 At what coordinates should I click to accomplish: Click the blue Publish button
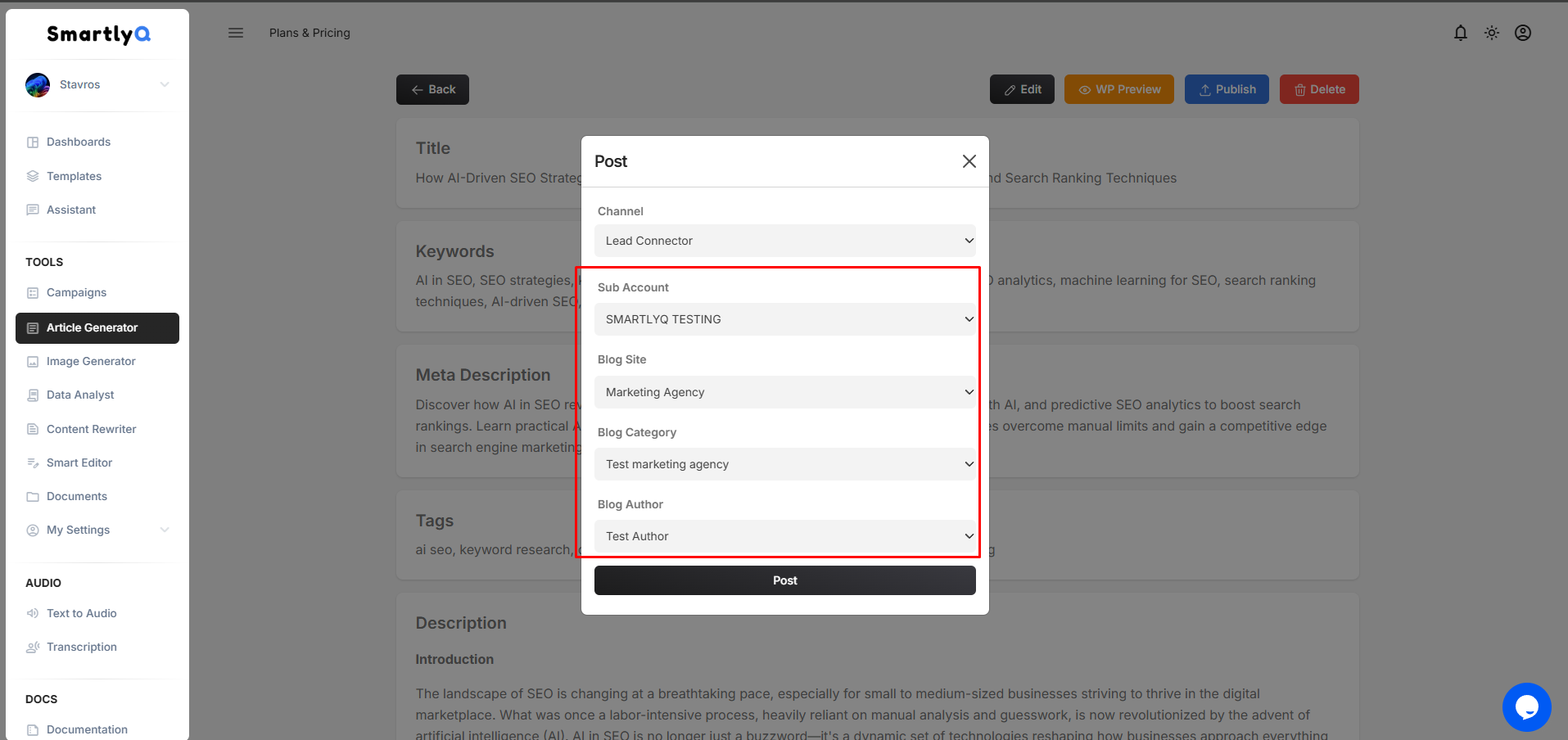pos(1227,89)
